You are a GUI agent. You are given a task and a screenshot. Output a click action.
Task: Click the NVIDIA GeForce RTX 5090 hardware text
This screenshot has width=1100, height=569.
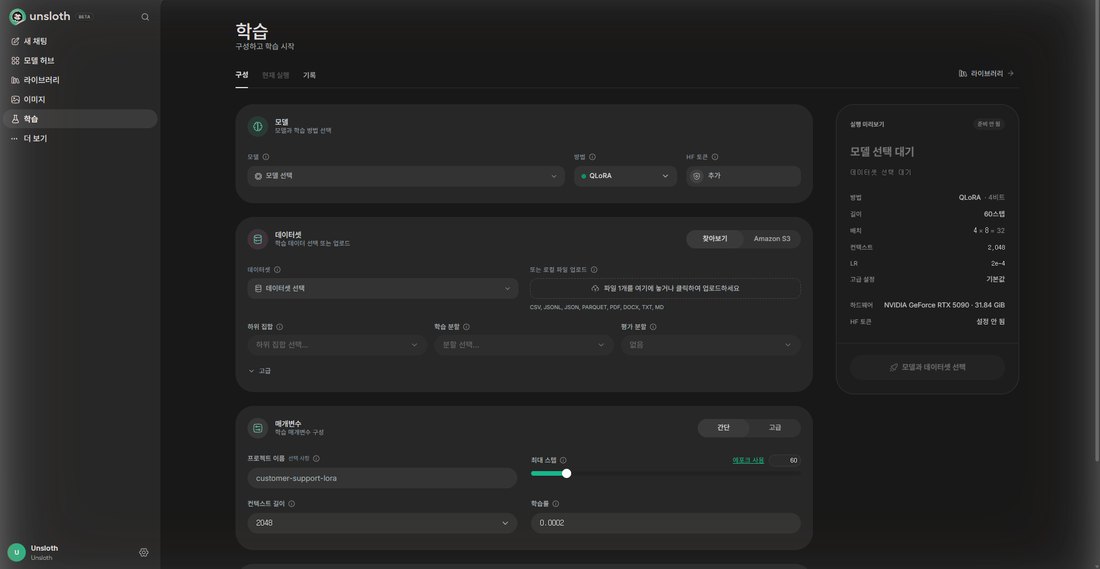coord(944,305)
